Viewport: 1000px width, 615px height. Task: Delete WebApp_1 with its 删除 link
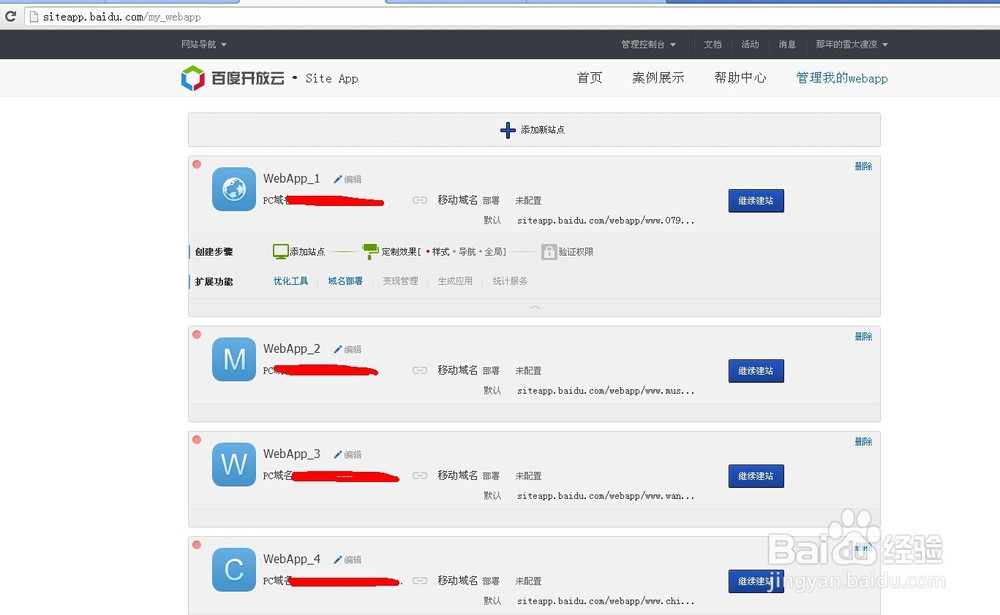[x=864, y=166]
